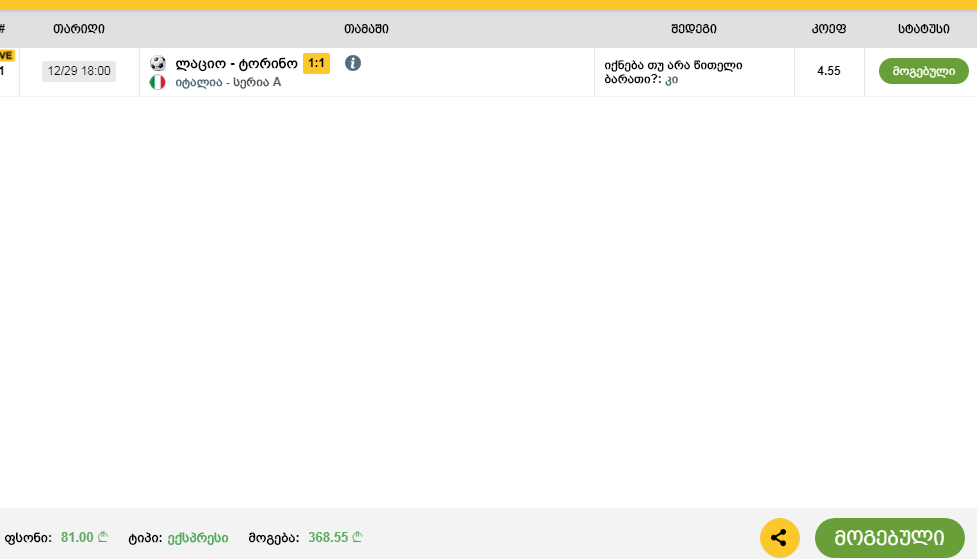Click the large green მოგებული button at bottom
Viewport: 977px width, 559px height.
pyautogui.click(x=890, y=538)
